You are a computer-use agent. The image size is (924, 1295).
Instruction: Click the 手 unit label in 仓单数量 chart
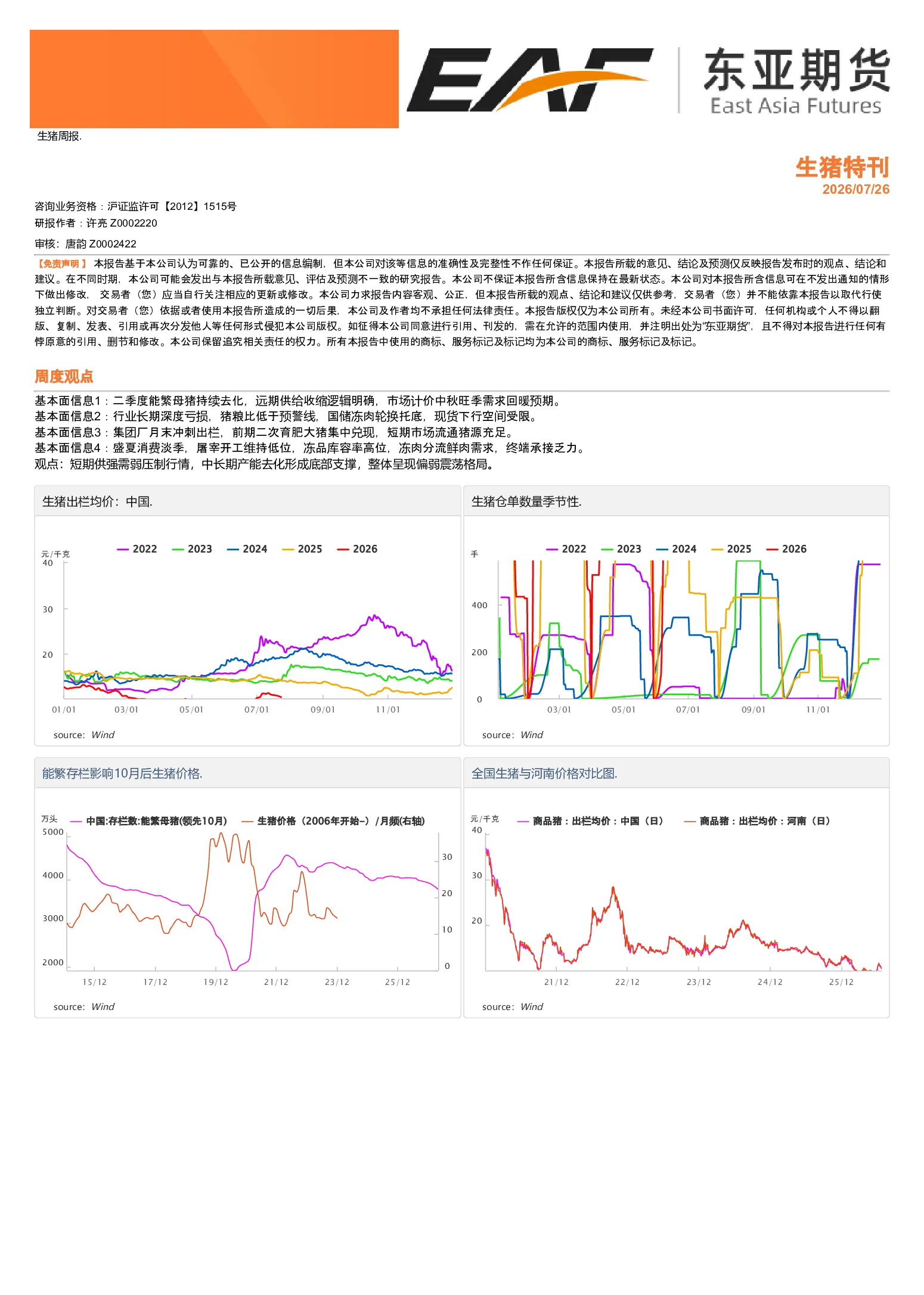coord(475,554)
